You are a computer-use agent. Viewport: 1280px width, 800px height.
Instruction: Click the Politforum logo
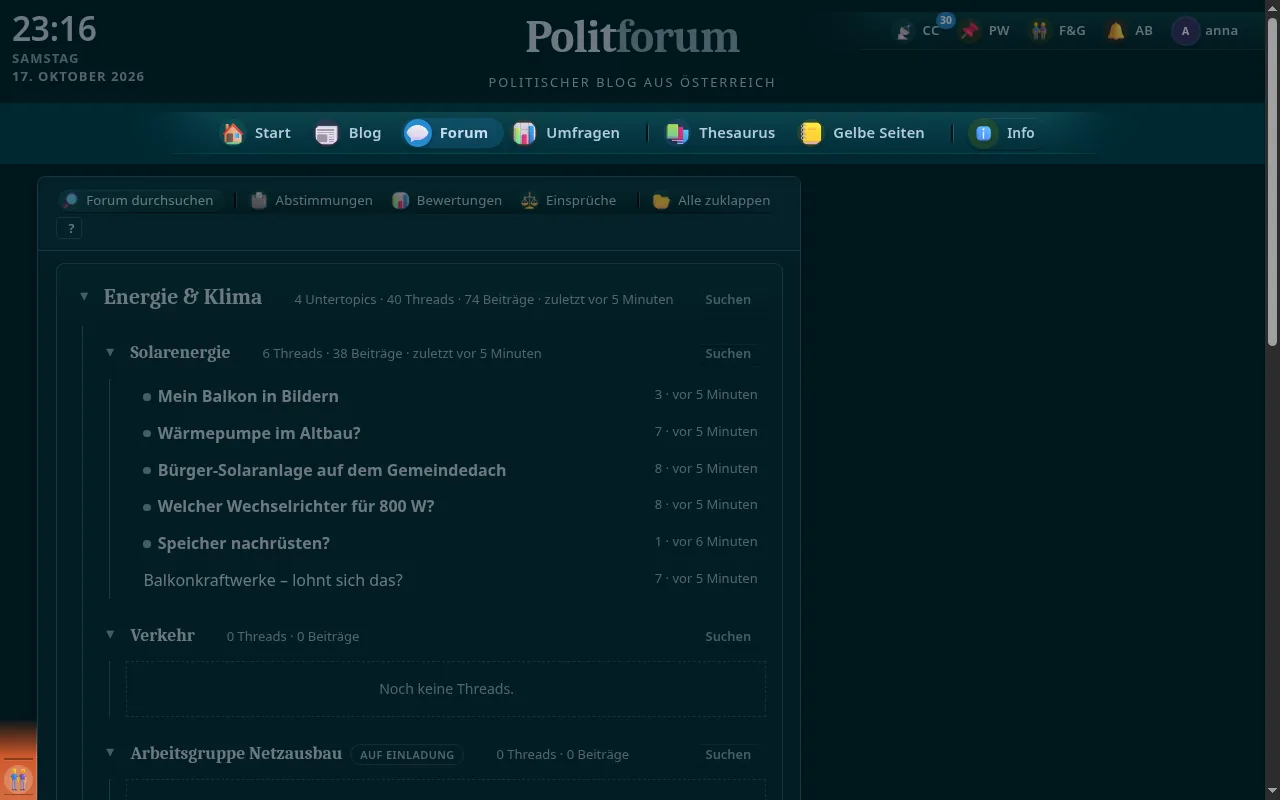(632, 37)
